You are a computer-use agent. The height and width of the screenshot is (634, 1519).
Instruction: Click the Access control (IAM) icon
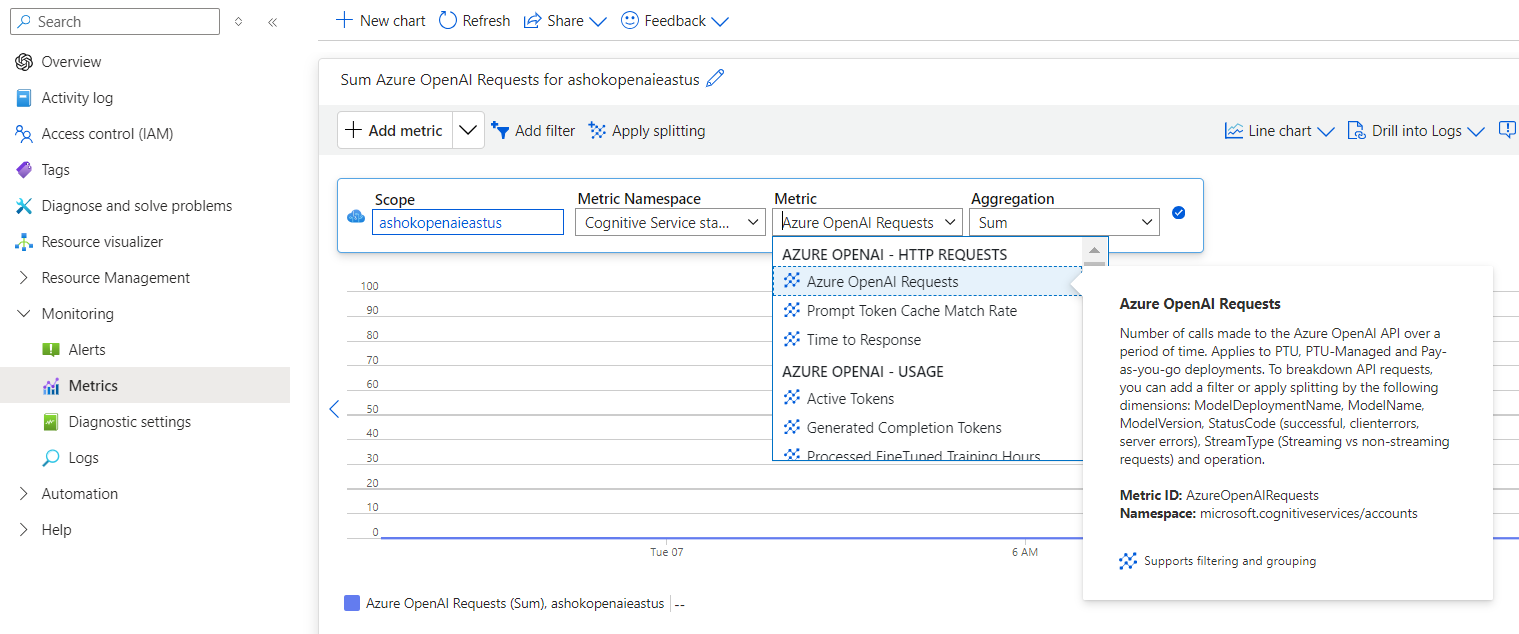(24, 134)
